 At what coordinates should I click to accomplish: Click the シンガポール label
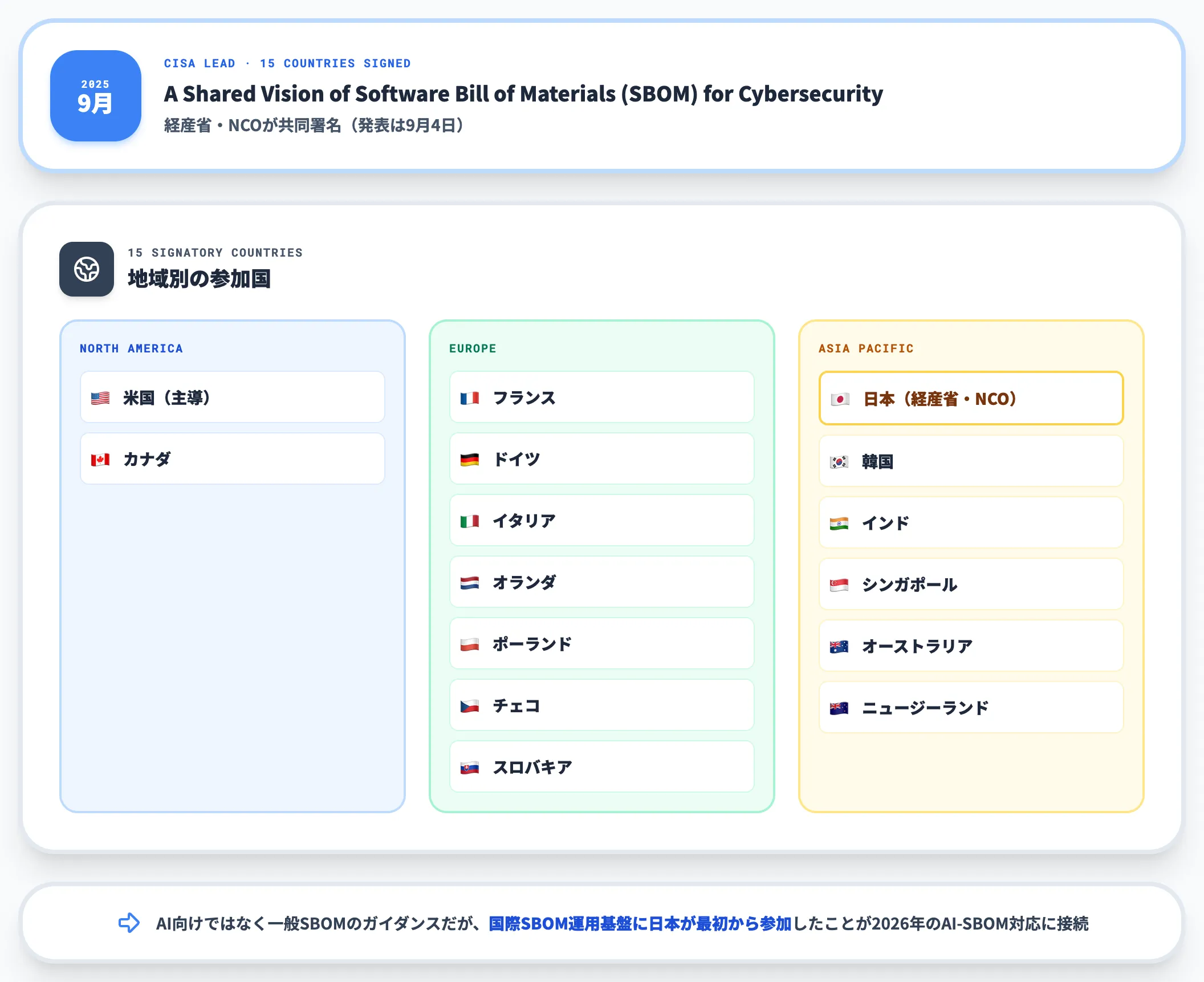(910, 585)
